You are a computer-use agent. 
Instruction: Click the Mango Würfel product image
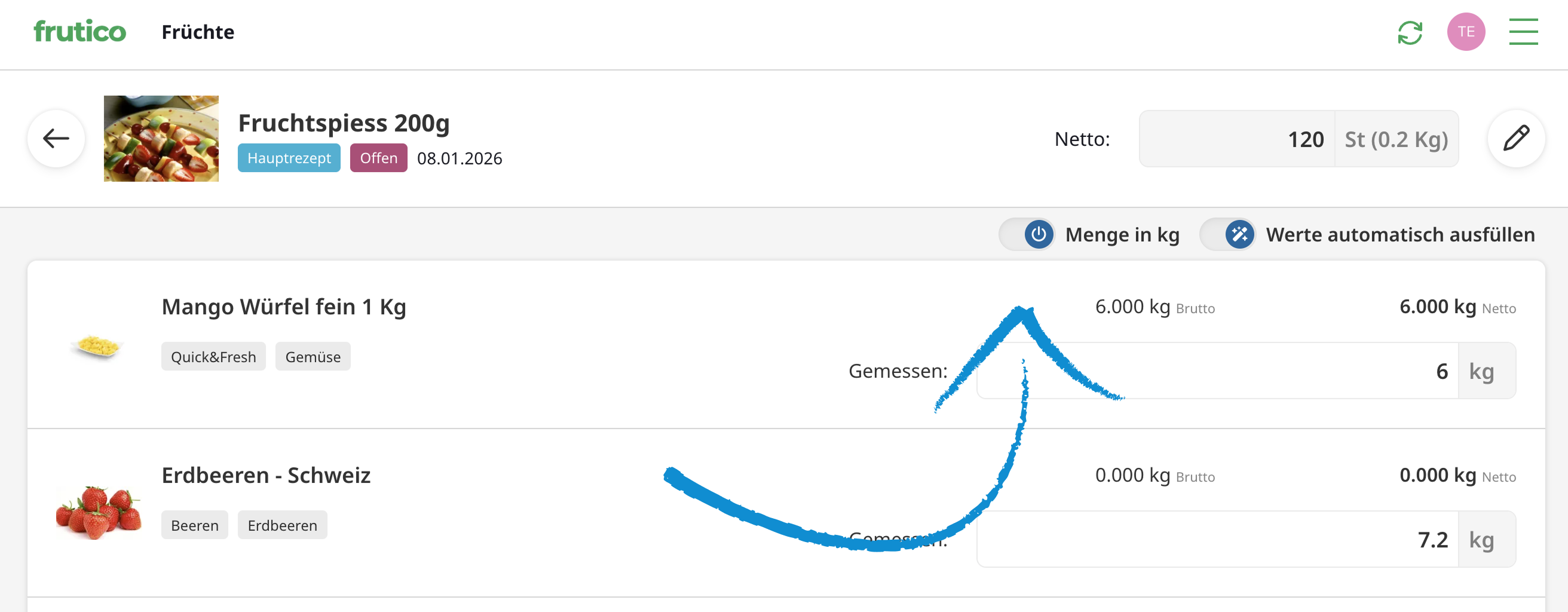pos(97,347)
